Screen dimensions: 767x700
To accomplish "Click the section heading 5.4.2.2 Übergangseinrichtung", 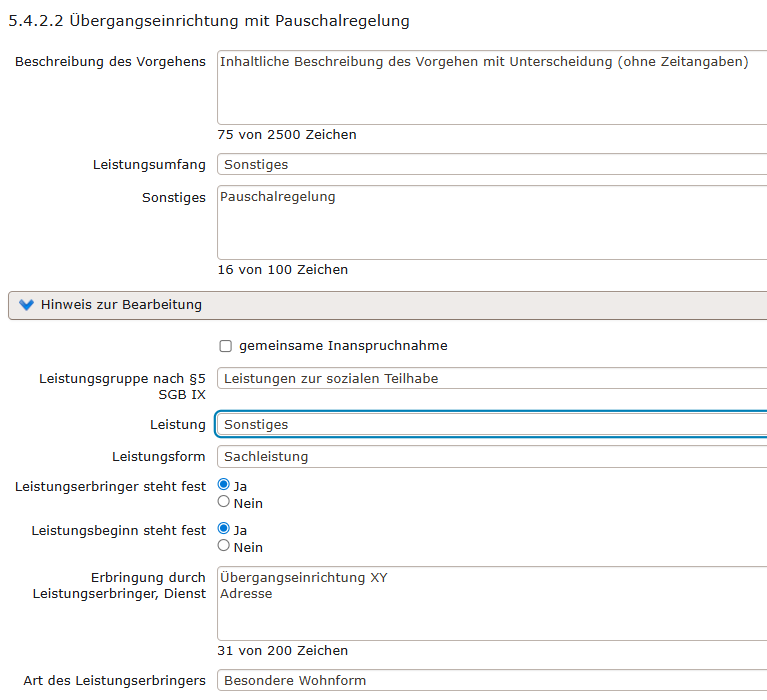I will [209, 20].
